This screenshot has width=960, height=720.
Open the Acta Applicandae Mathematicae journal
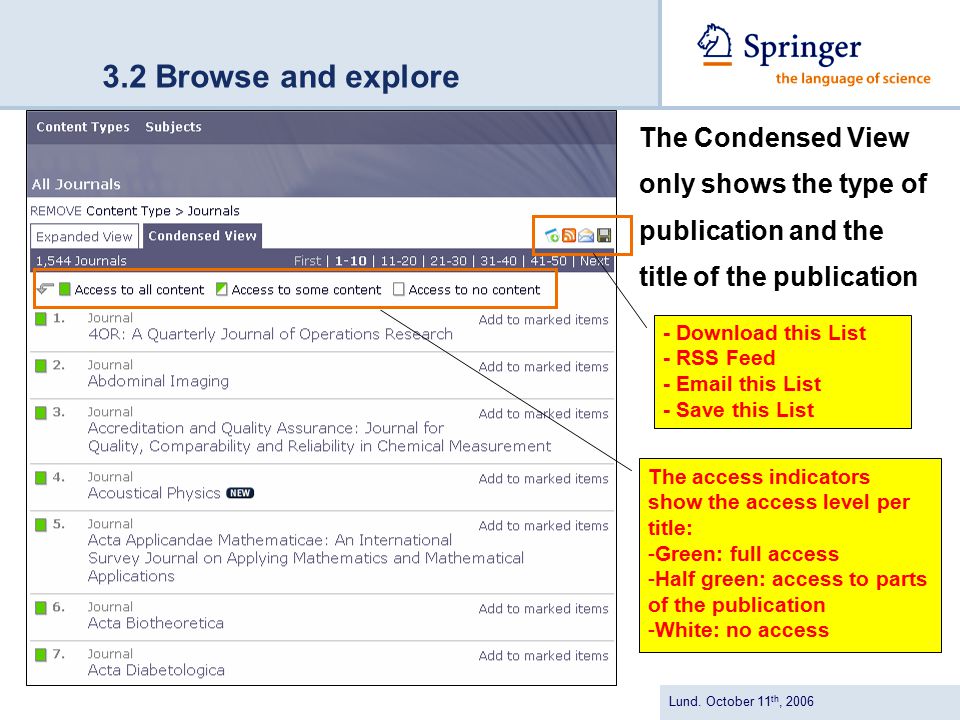coord(306,558)
